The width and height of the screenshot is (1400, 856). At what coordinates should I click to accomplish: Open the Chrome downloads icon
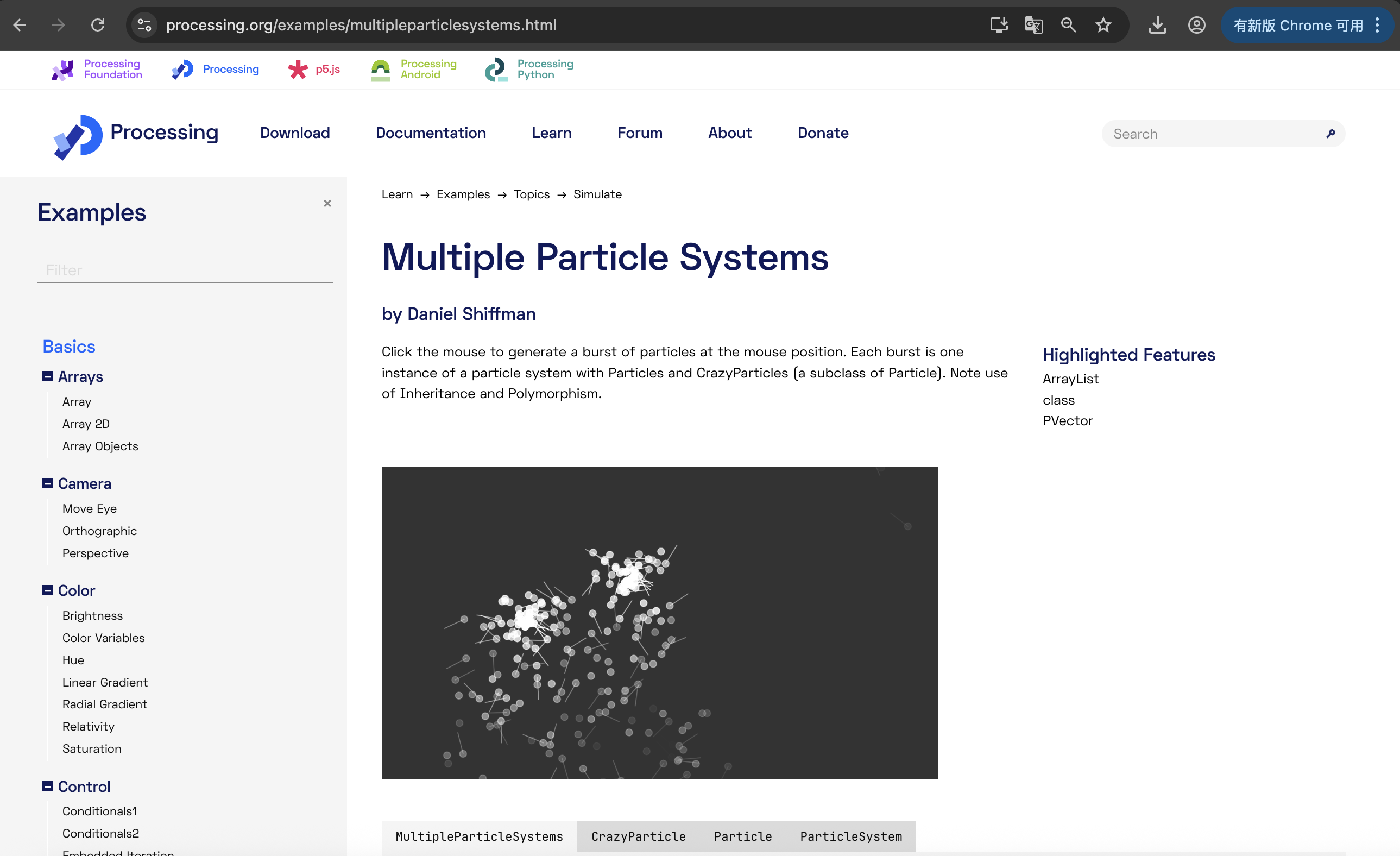pos(1157,25)
